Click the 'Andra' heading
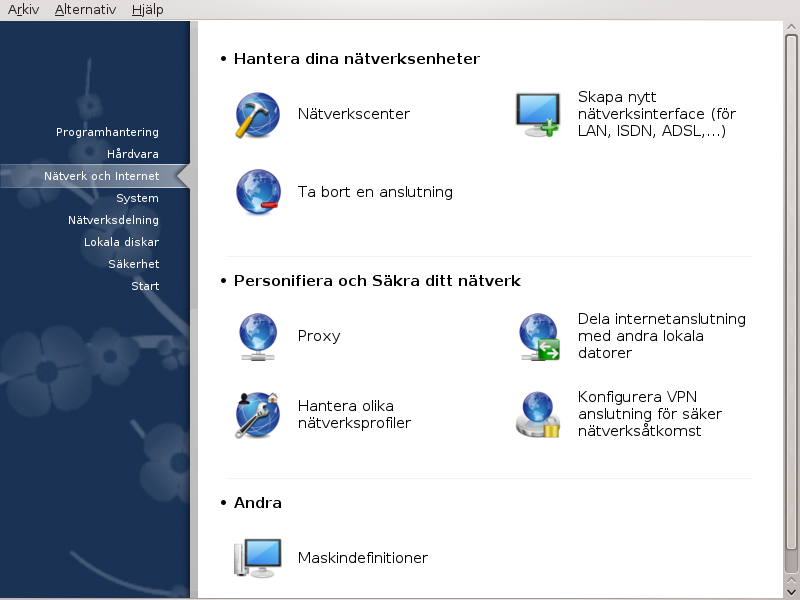This screenshot has height=600, width=800. coord(258,503)
